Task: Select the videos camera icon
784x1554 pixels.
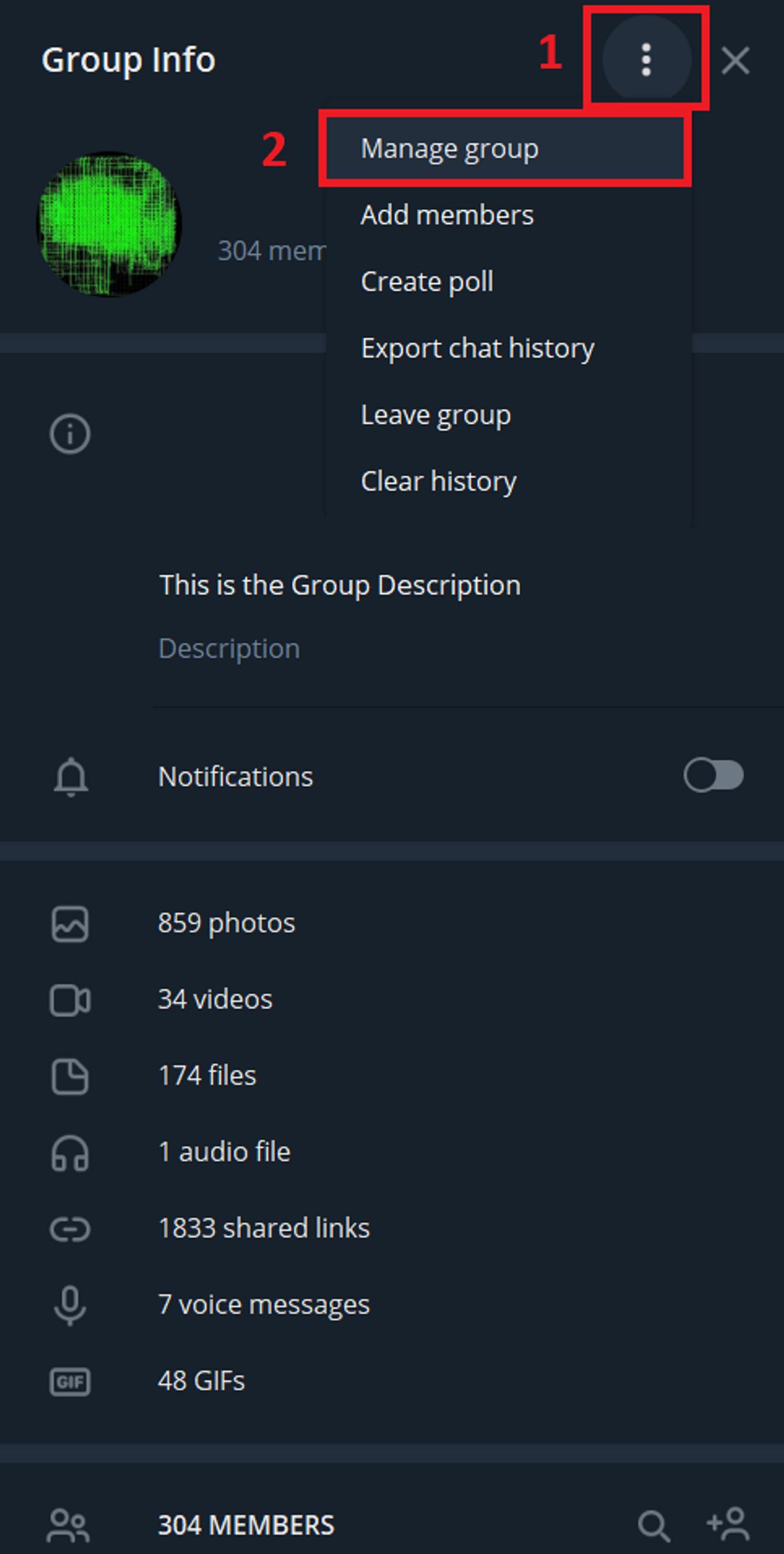Action: (x=70, y=1000)
